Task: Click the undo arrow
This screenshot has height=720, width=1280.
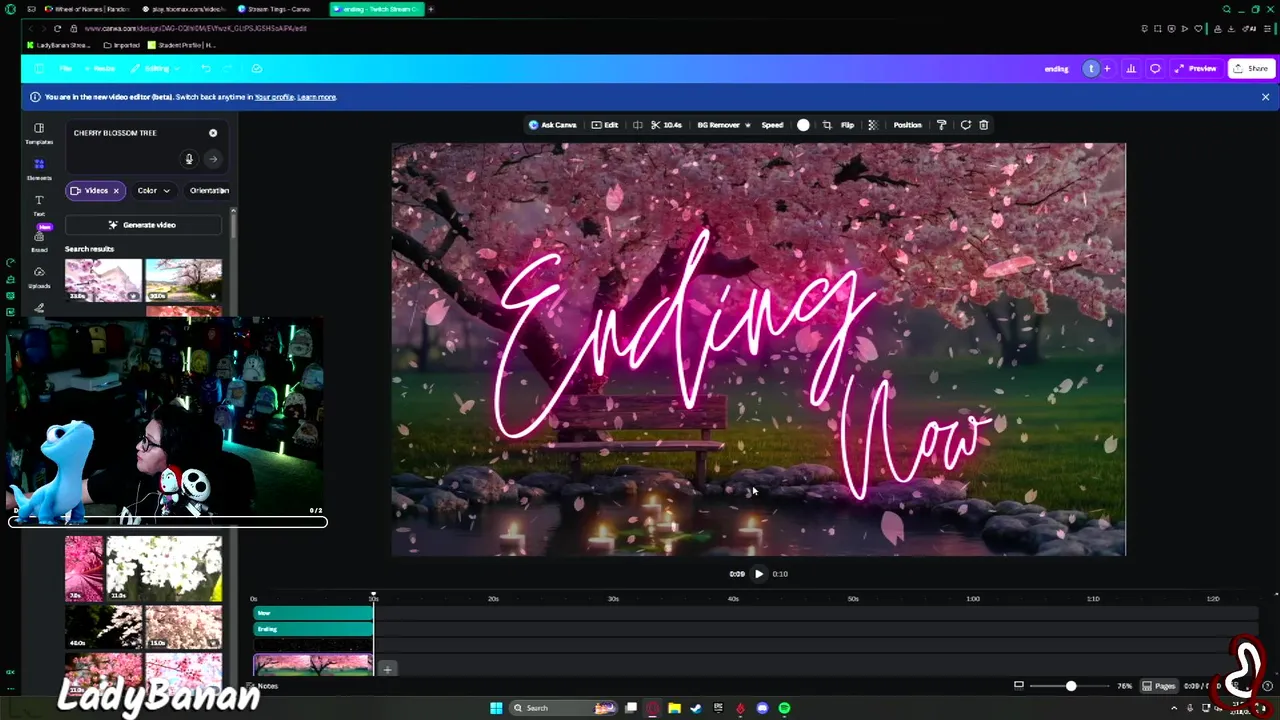Action: click(205, 69)
